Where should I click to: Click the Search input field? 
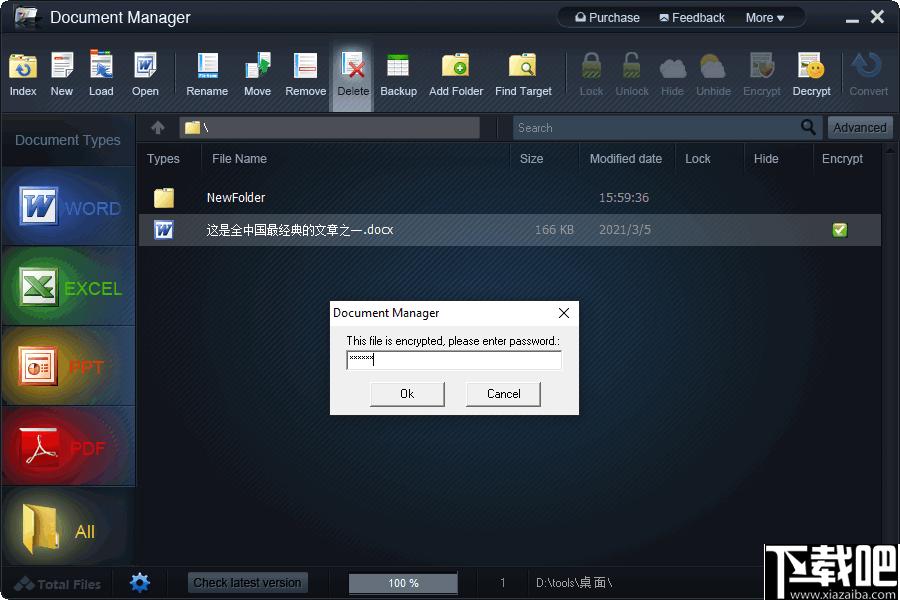[x=657, y=127]
